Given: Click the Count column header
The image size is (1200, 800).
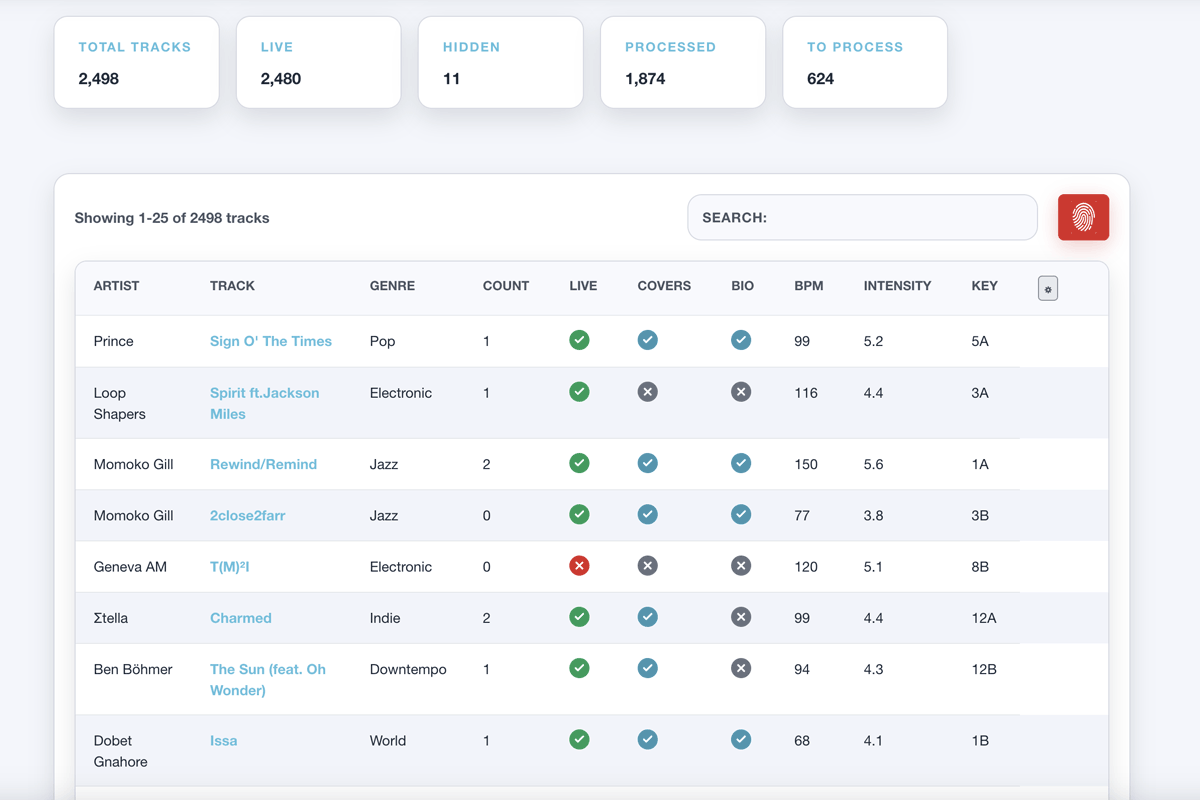Looking at the screenshot, I should tap(506, 286).
